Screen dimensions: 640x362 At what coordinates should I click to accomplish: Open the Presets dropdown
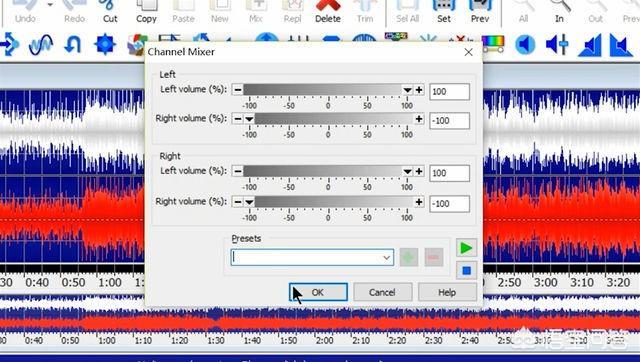(x=386, y=258)
